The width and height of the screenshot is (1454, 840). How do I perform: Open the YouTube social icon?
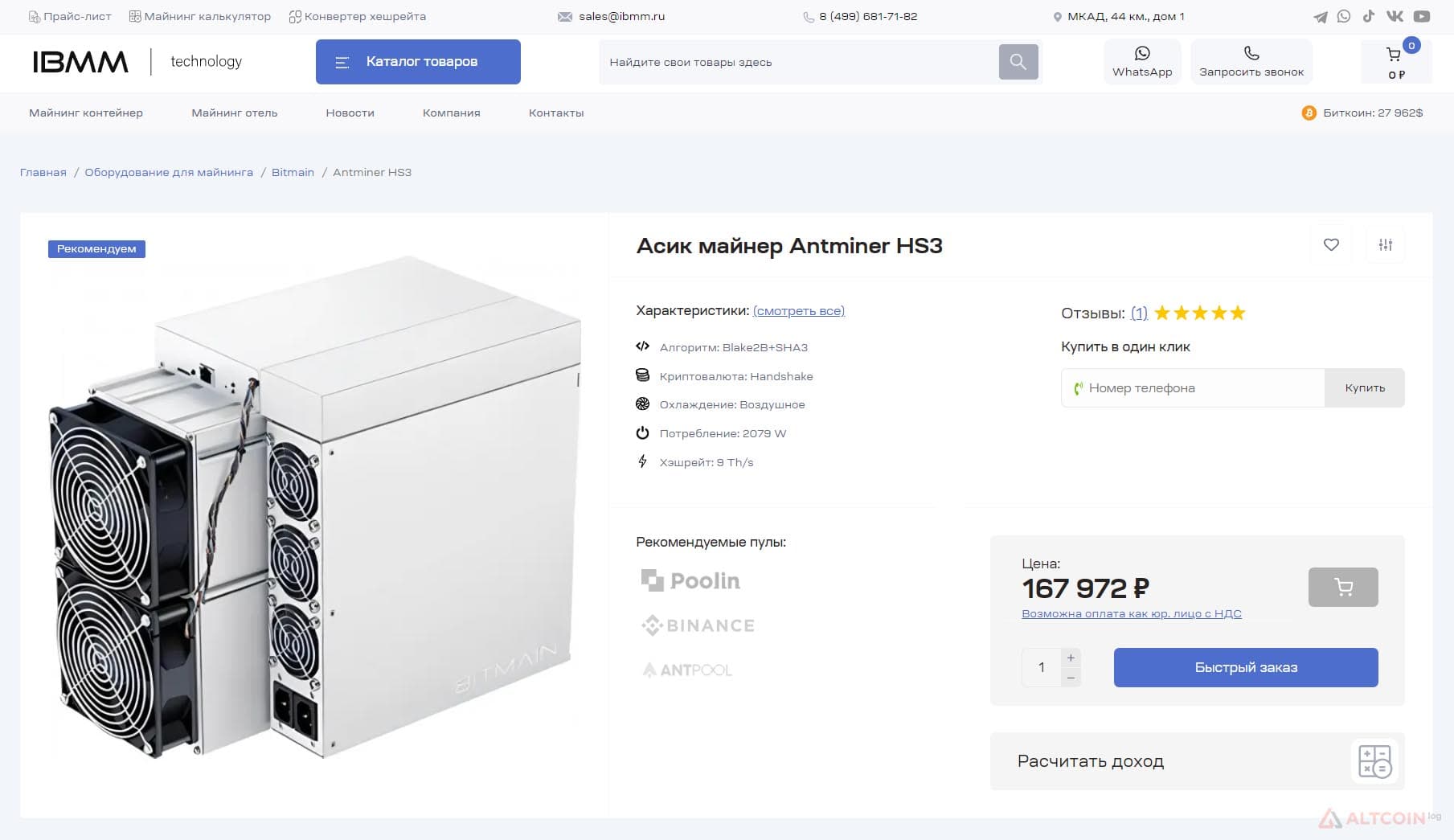1422,16
